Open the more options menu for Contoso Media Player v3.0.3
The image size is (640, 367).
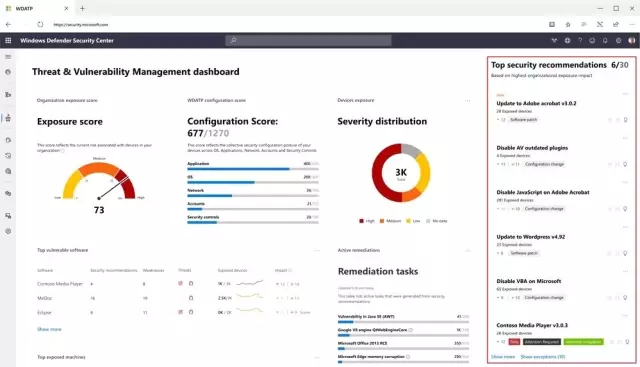pyautogui.click(x=625, y=316)
